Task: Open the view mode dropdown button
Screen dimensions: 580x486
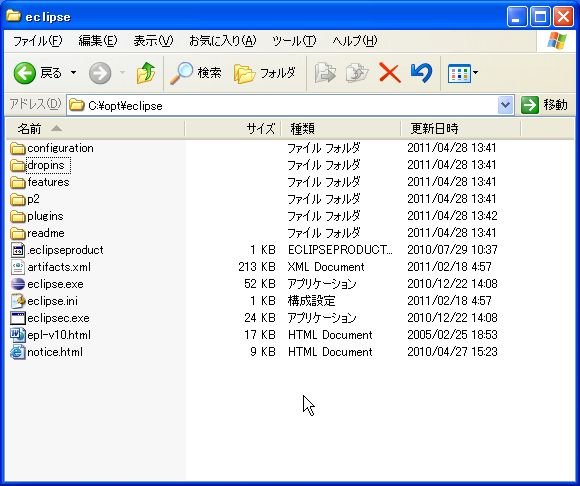Action: point(462,73)
